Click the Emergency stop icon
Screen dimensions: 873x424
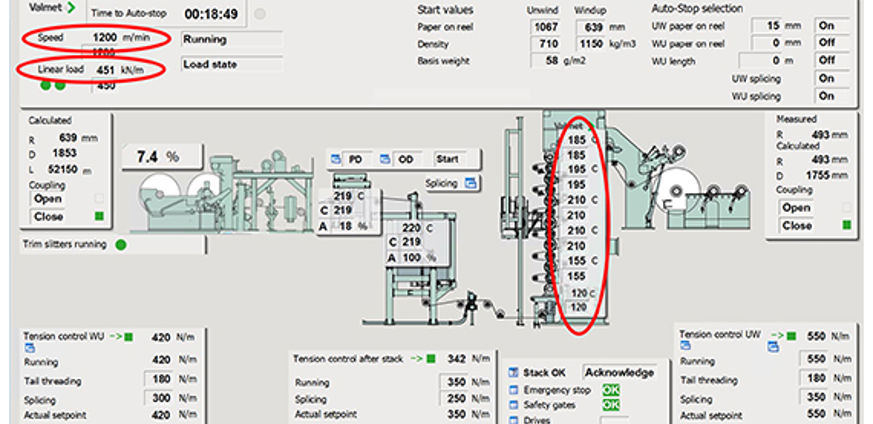(x=513, y=390)
